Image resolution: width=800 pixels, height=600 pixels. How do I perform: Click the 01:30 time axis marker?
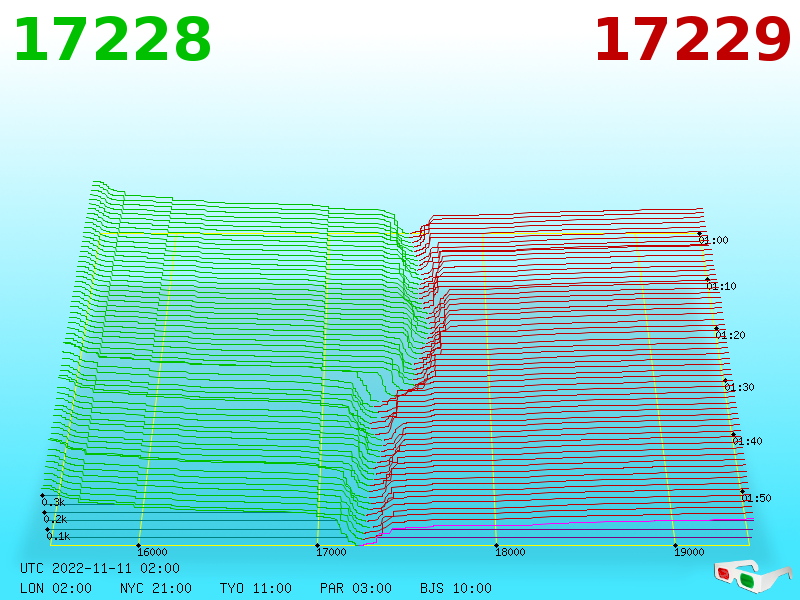click(x=739, y=387)
